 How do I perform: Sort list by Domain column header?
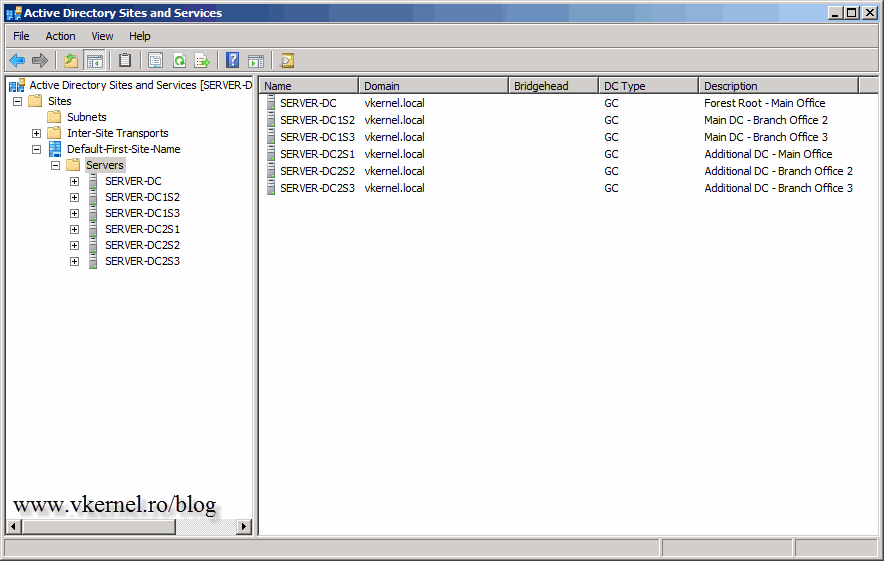point(434,86)
